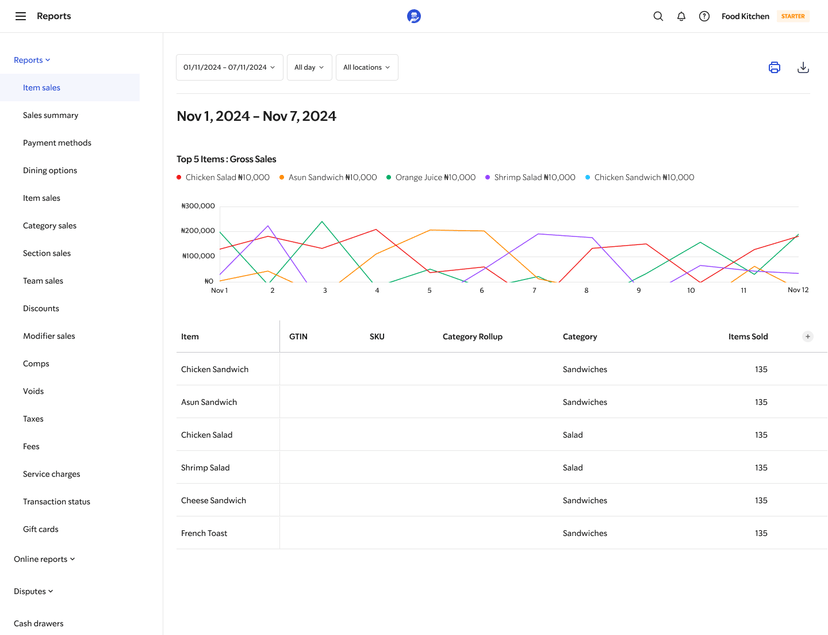828x635 pixels.
Task: Expand the Disputes section
Action: click(x=33, y=591)
